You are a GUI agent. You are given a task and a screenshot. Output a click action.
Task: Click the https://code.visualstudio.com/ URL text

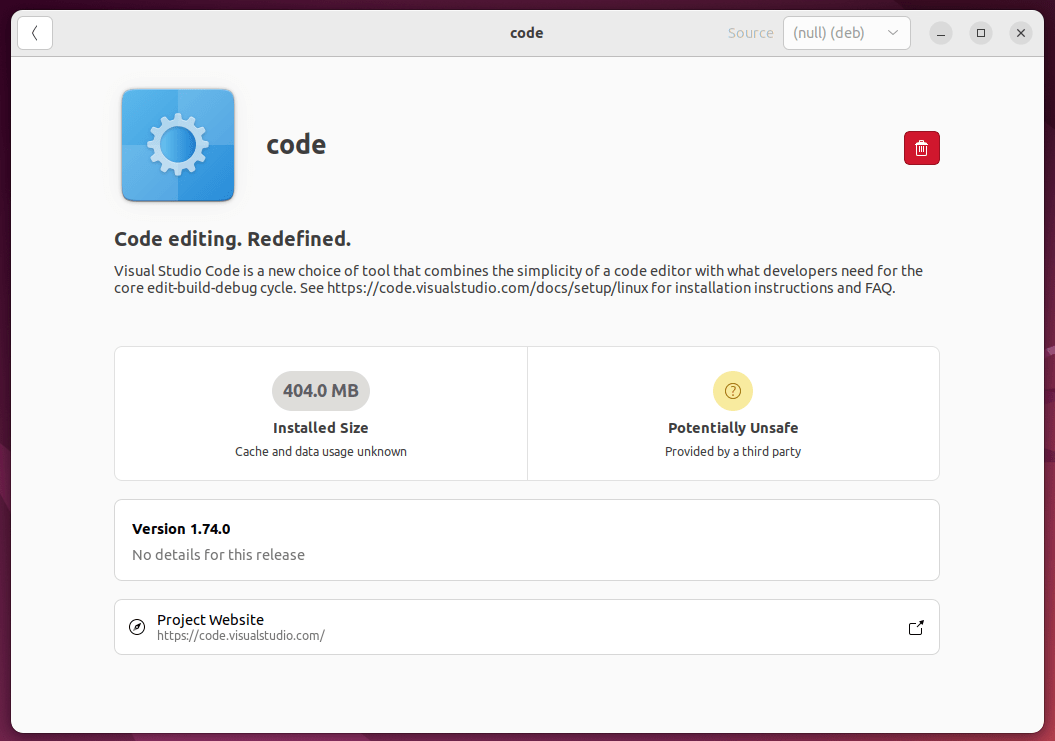241,635
